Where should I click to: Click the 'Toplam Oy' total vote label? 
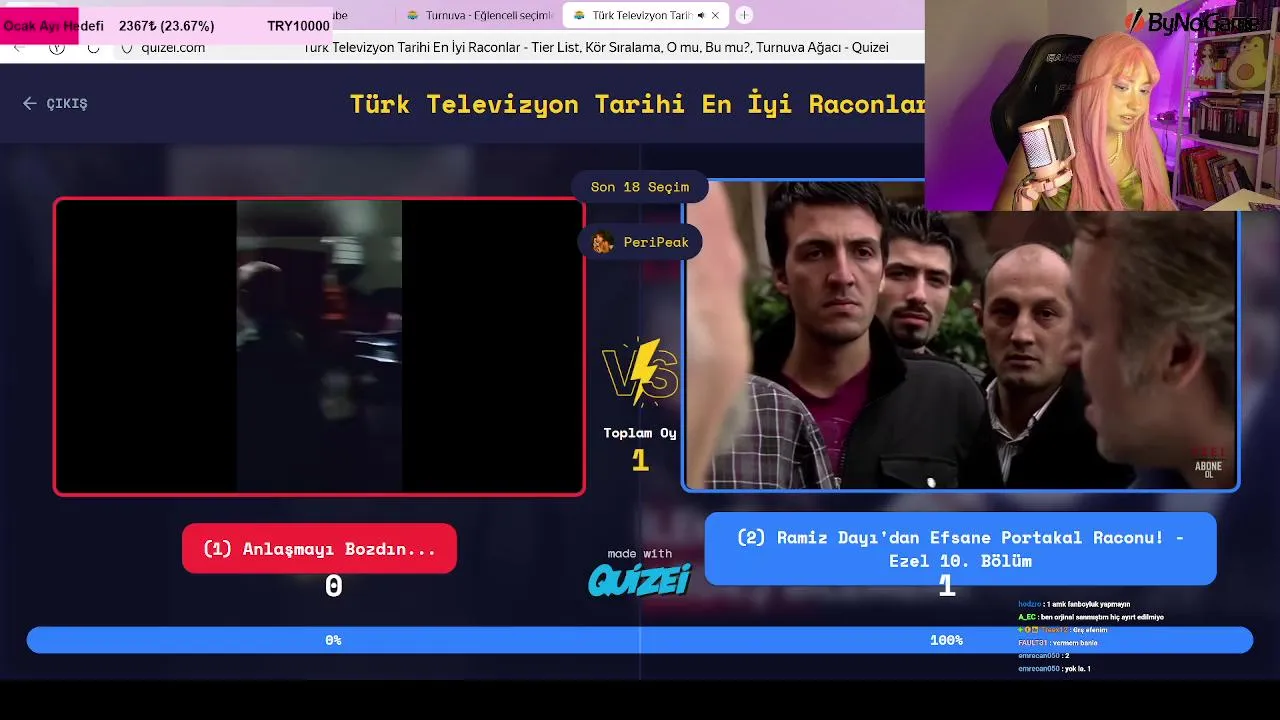click(640, 433)
